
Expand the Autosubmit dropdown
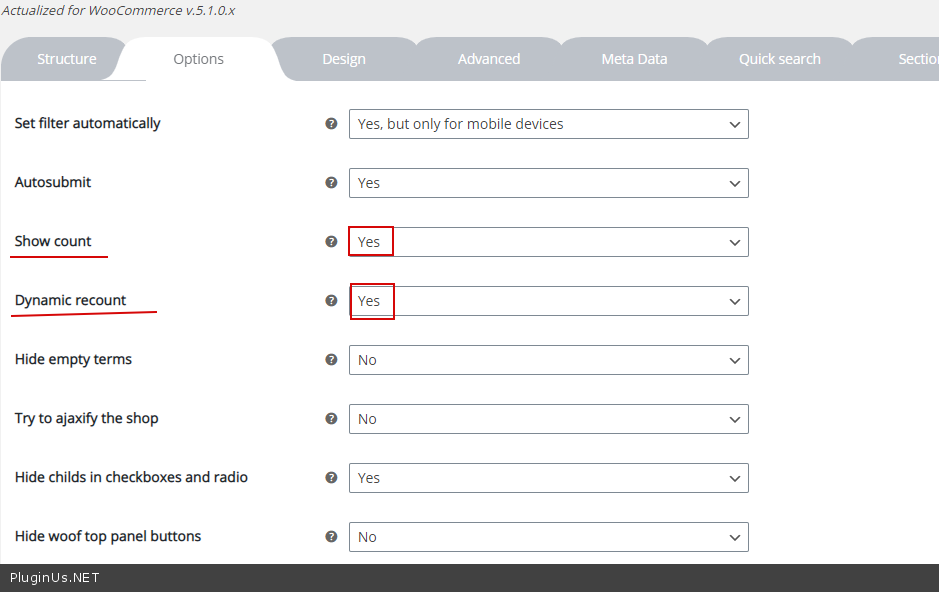[x=548, y=184]
